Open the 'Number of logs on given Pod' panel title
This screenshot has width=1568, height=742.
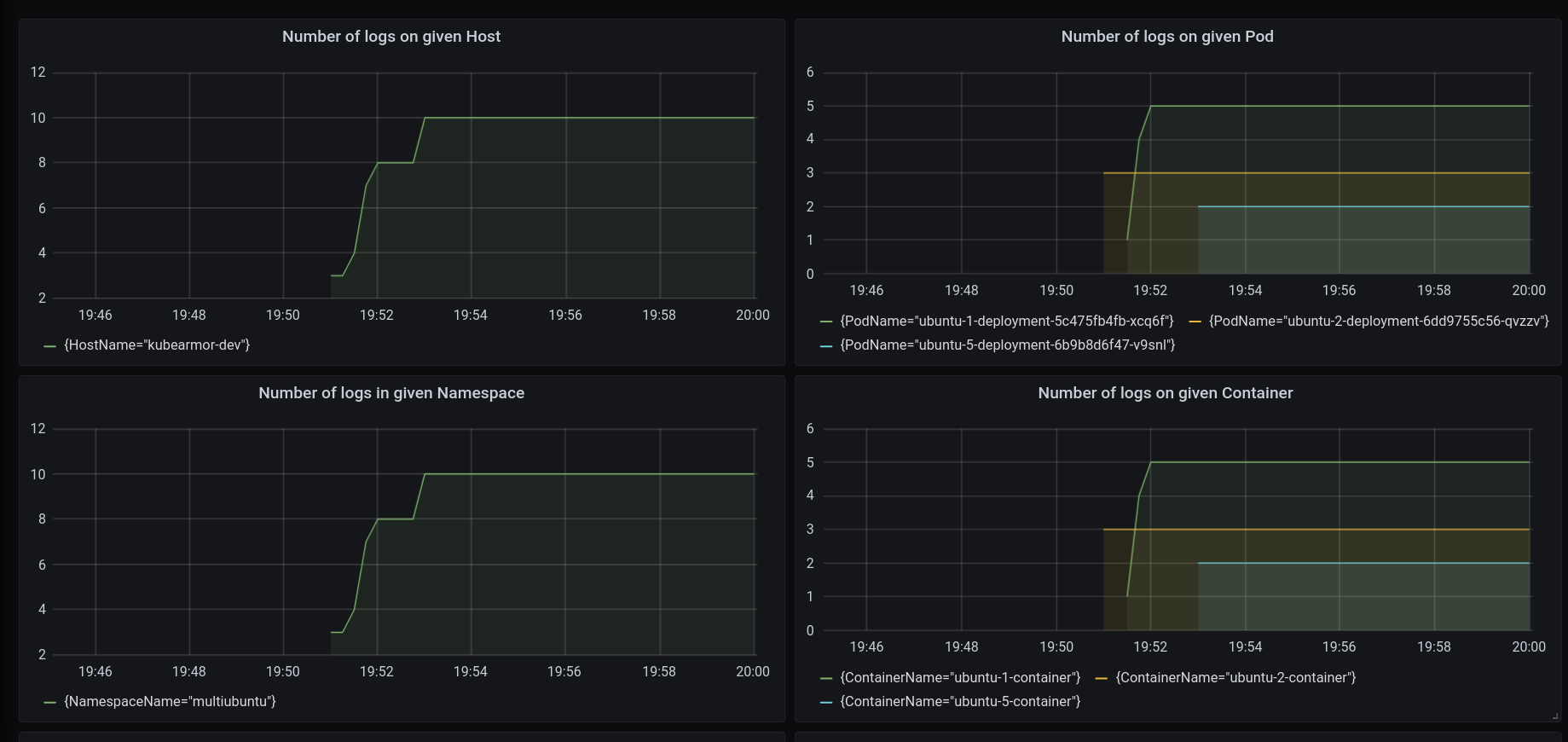1167,37
